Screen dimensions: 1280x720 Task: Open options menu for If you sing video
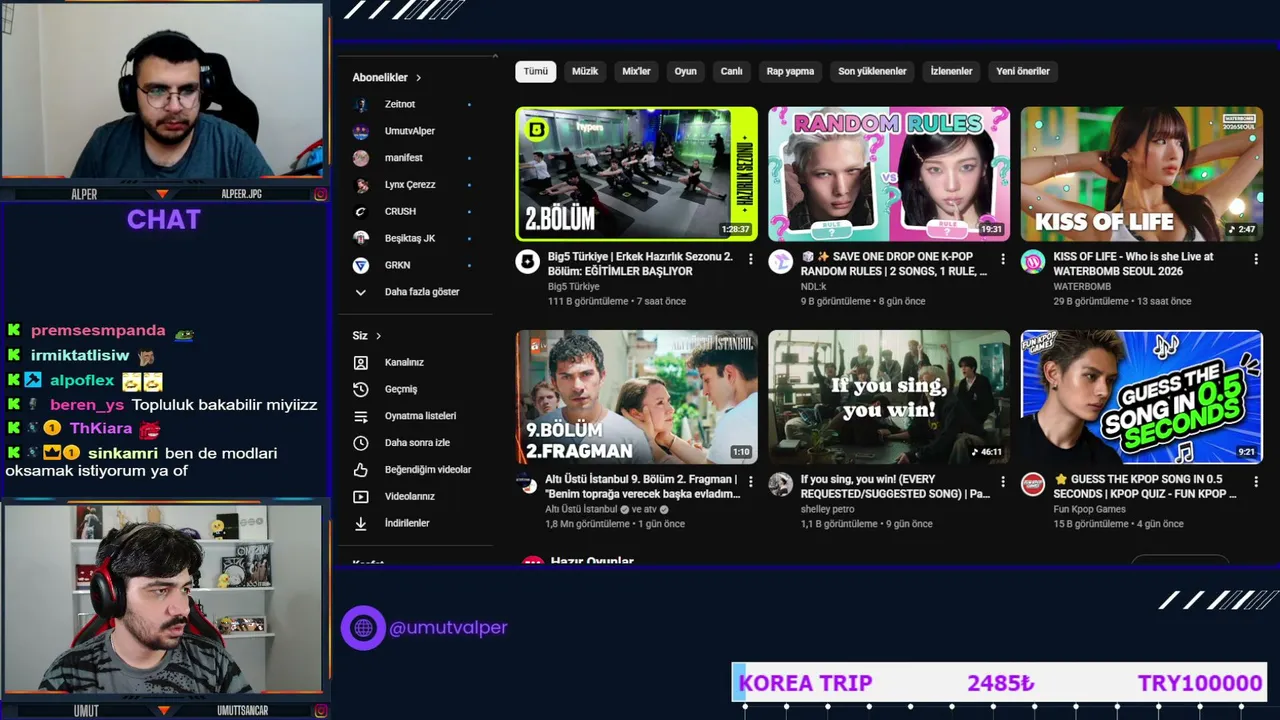pos(1003,482)
